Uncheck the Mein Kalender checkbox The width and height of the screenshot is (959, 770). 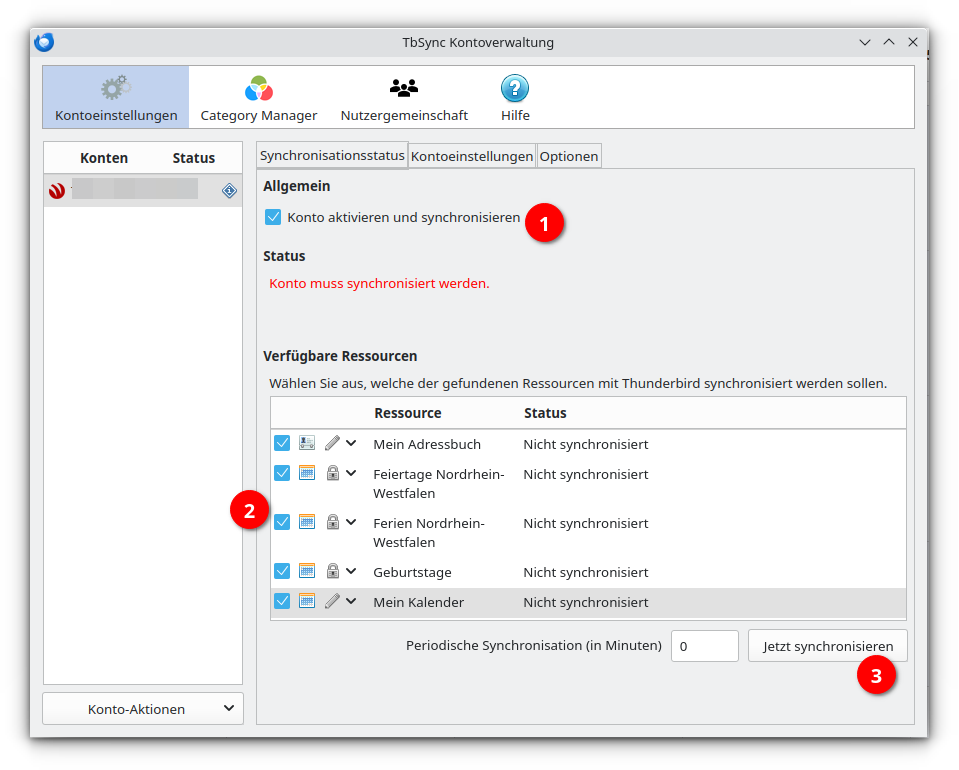[x=282, y=601]
